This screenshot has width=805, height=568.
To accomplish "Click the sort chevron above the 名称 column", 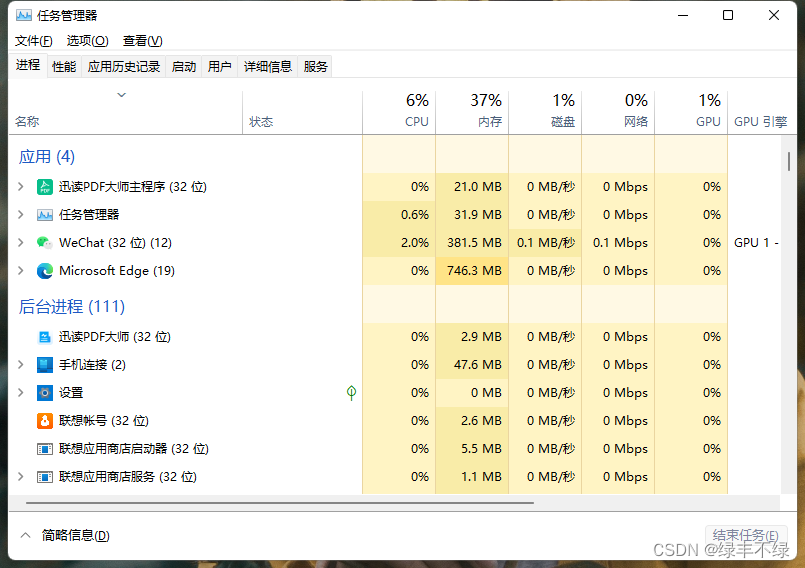I will (x=122, y=95).
